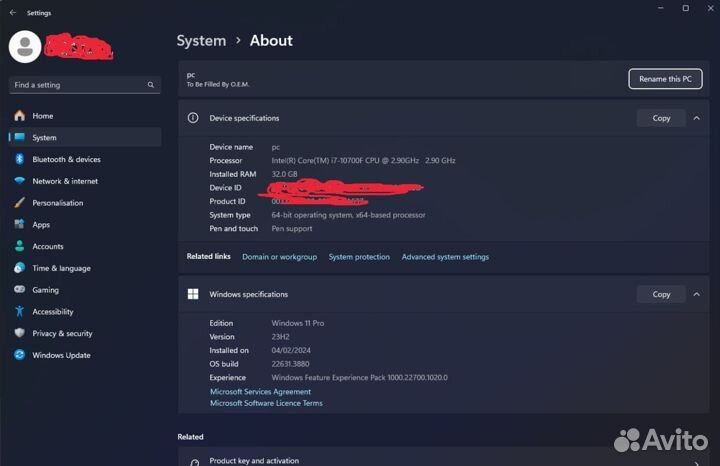
Task: Click the Privacy shield icon
Action: click(19, 333)
